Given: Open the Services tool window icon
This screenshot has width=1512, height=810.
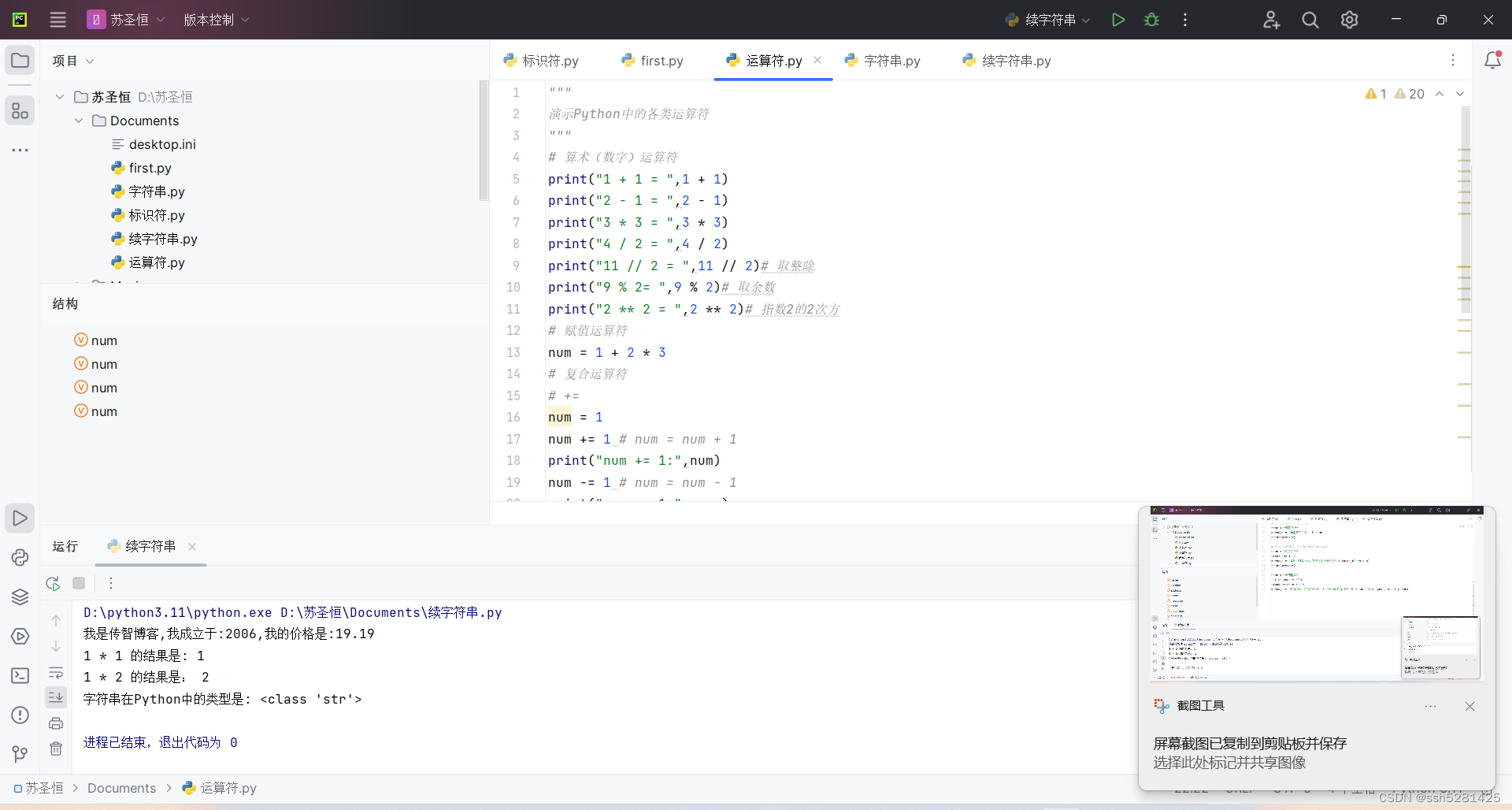Looking at the screenshot, I should tap(20, 637).
